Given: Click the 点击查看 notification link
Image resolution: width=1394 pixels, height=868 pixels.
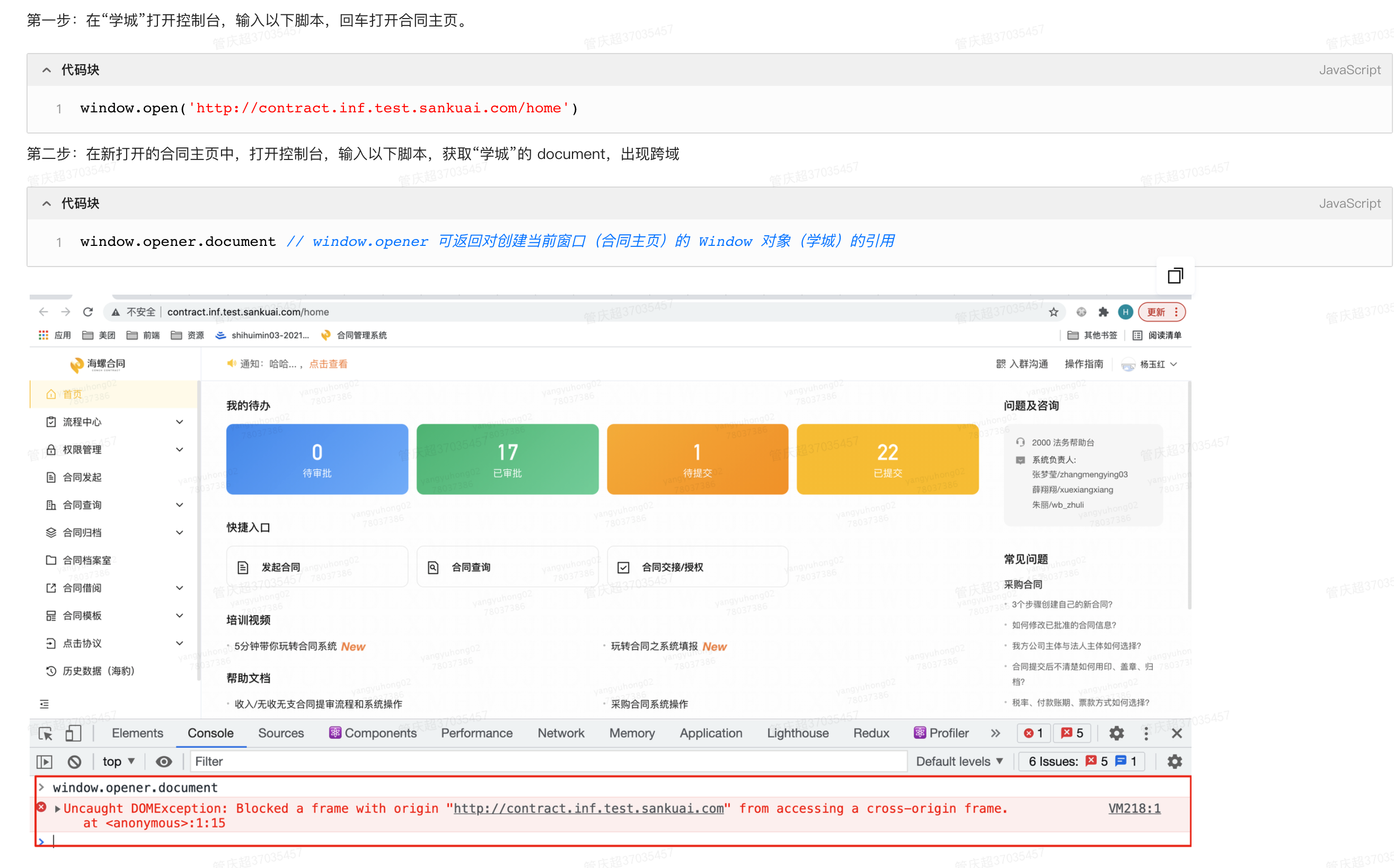Looking at the screenshot, I should tap(328, 364).
